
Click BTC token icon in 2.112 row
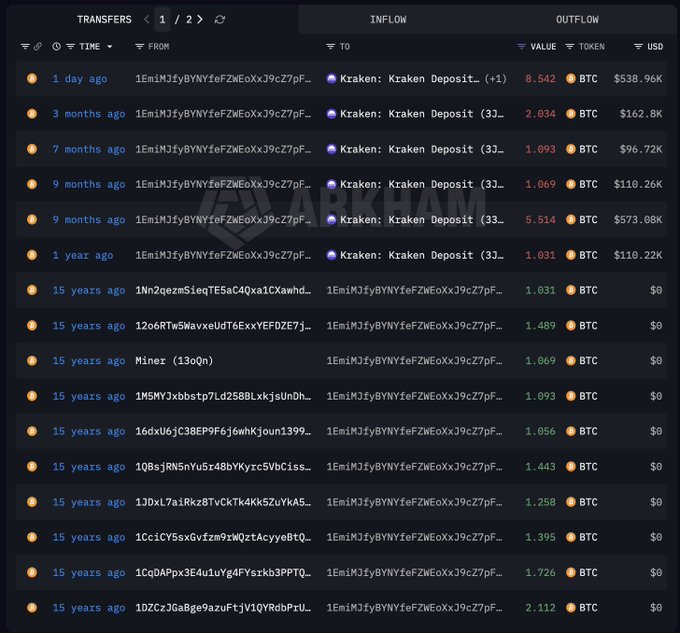pos(571,607)
